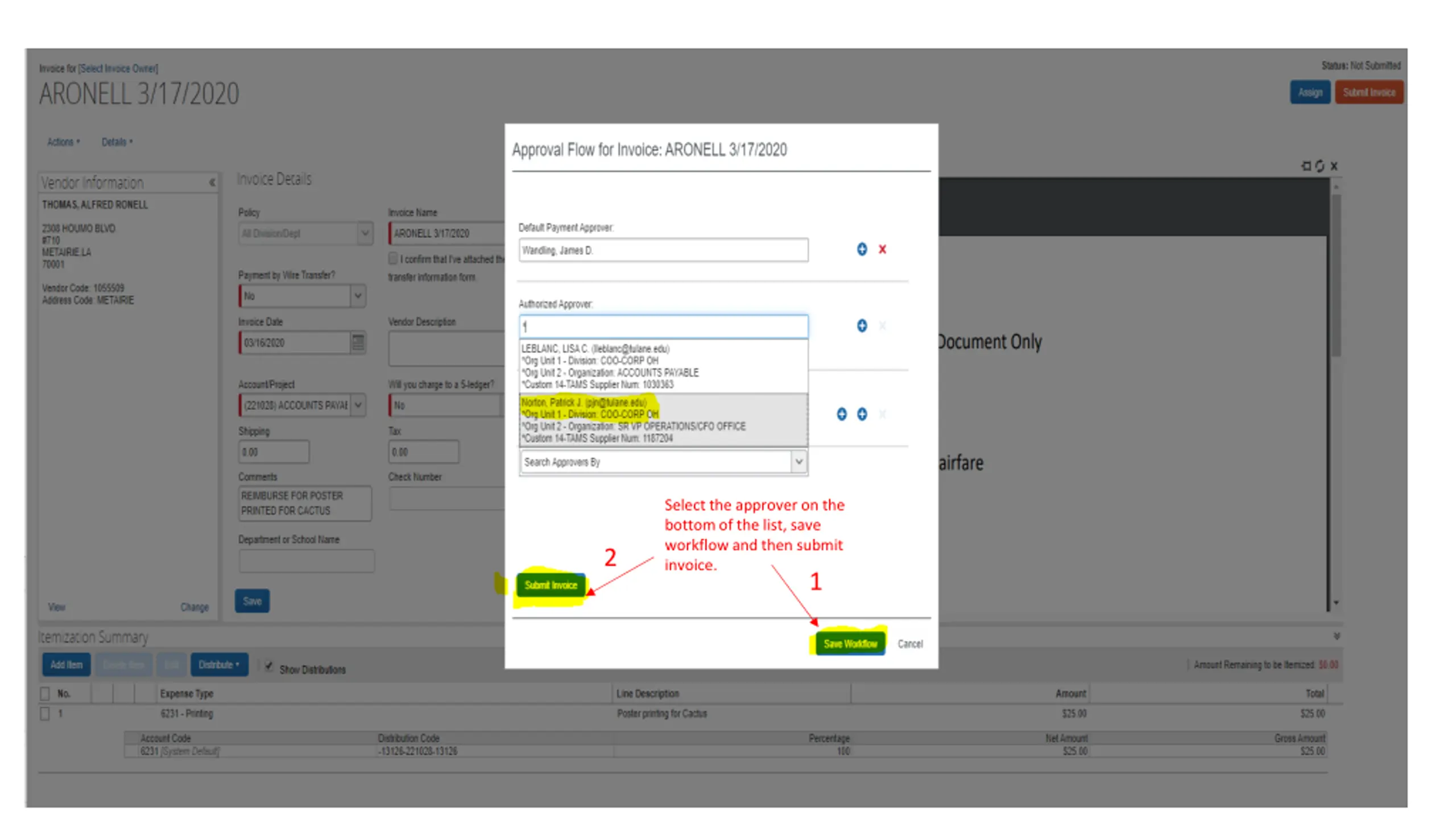Click the Default Payment Approver field

pos(663,250)
